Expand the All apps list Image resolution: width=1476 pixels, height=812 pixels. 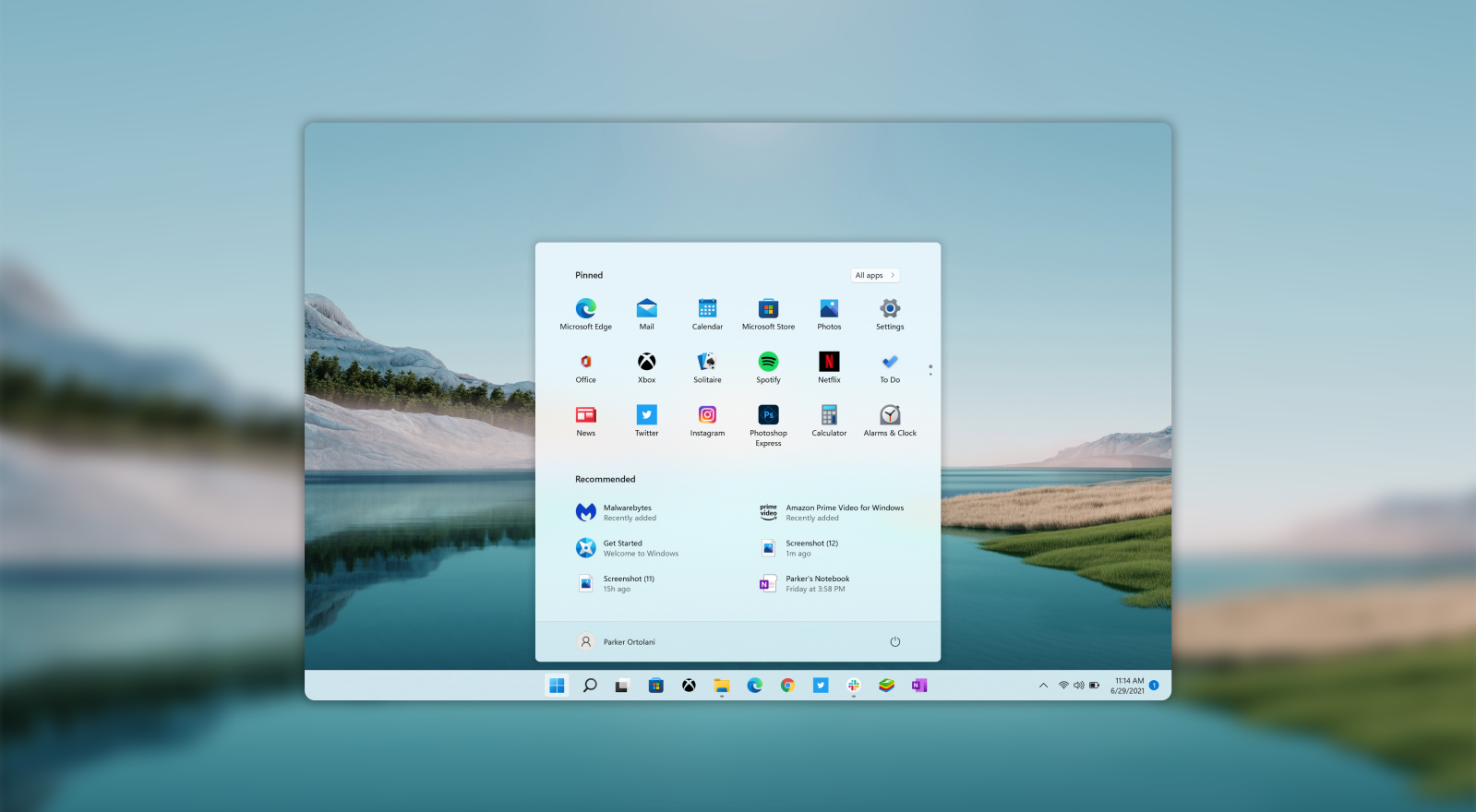874,275
